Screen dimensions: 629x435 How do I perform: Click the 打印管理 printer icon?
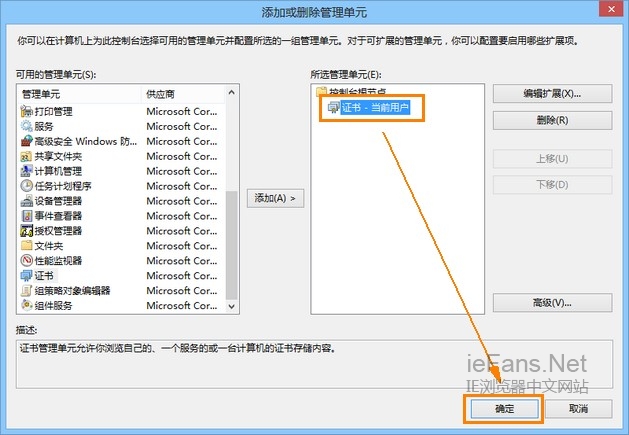pyautogui.click(x=26, y=111)
